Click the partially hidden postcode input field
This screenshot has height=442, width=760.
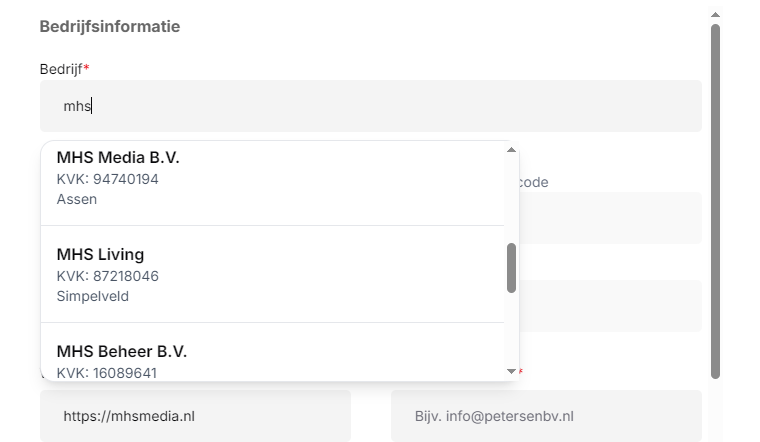610,218
